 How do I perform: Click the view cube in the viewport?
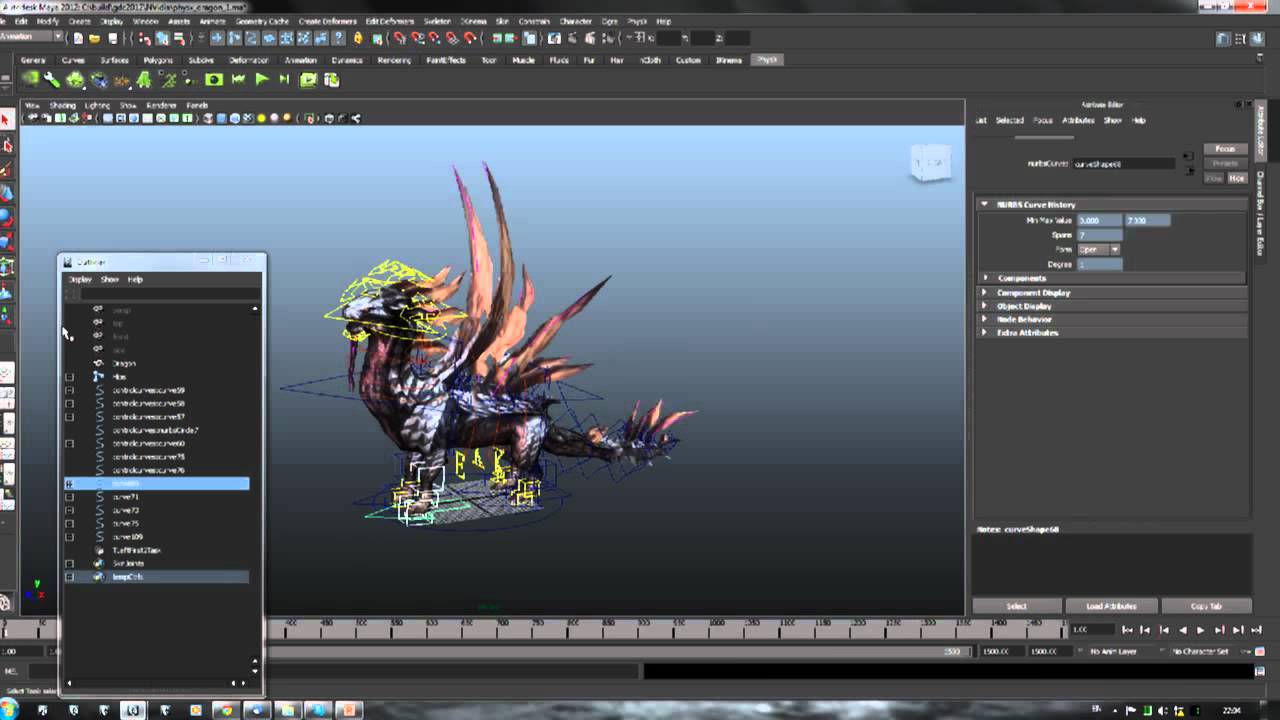click(x=930, y=164)
